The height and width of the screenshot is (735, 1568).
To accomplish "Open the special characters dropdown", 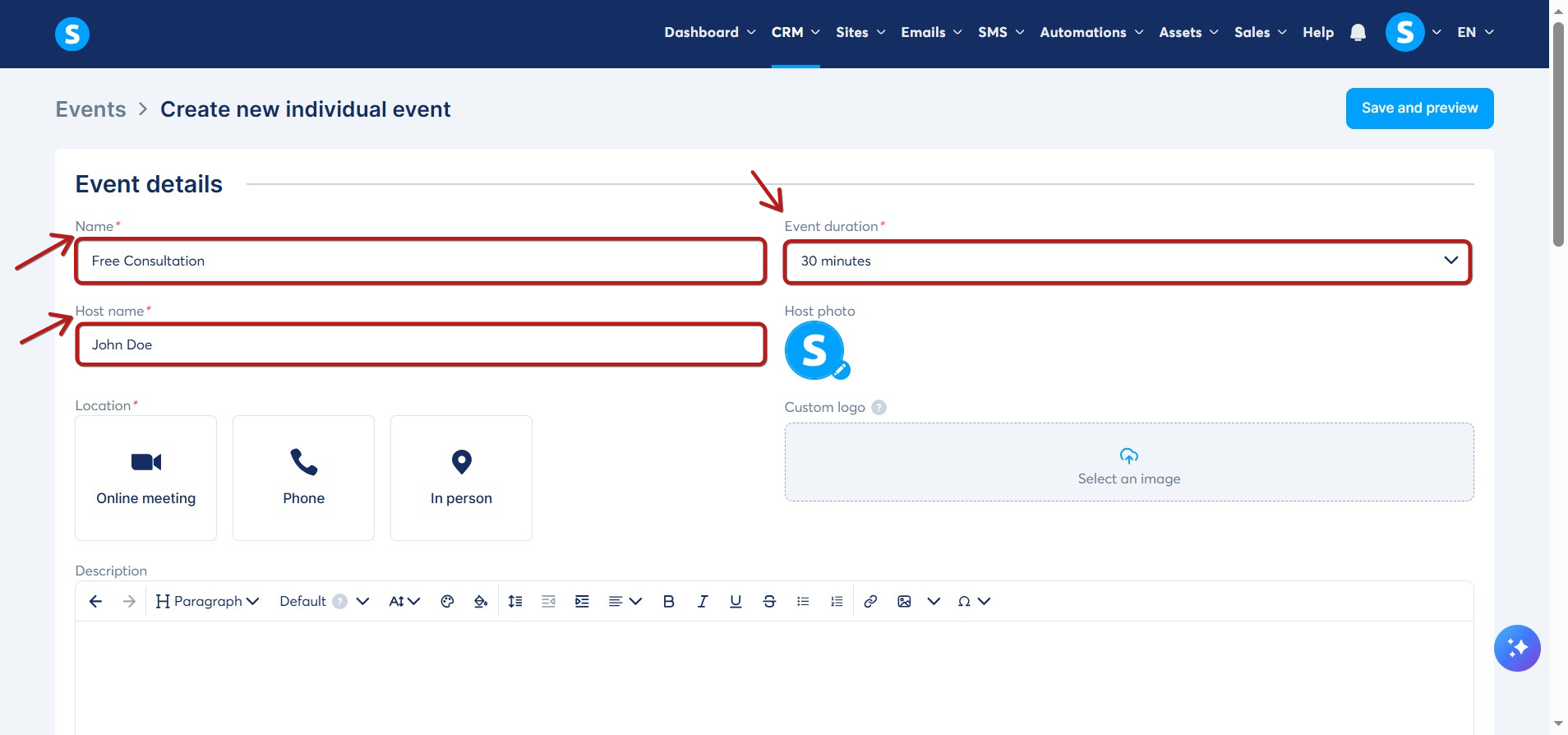I will click(974, 602).
